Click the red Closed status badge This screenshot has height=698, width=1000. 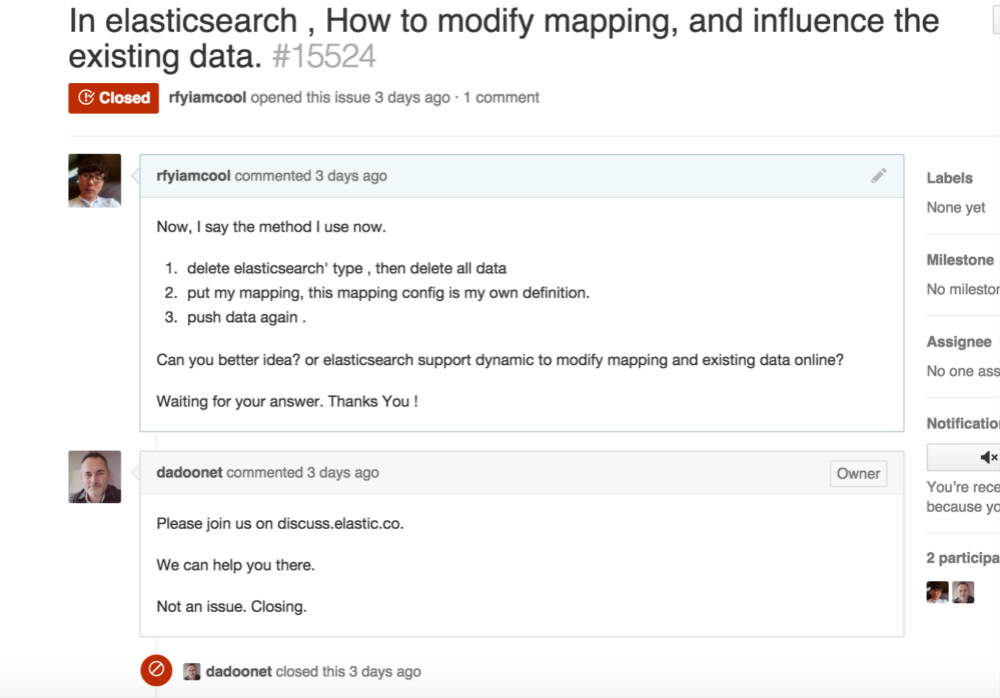tap(114, 98)
